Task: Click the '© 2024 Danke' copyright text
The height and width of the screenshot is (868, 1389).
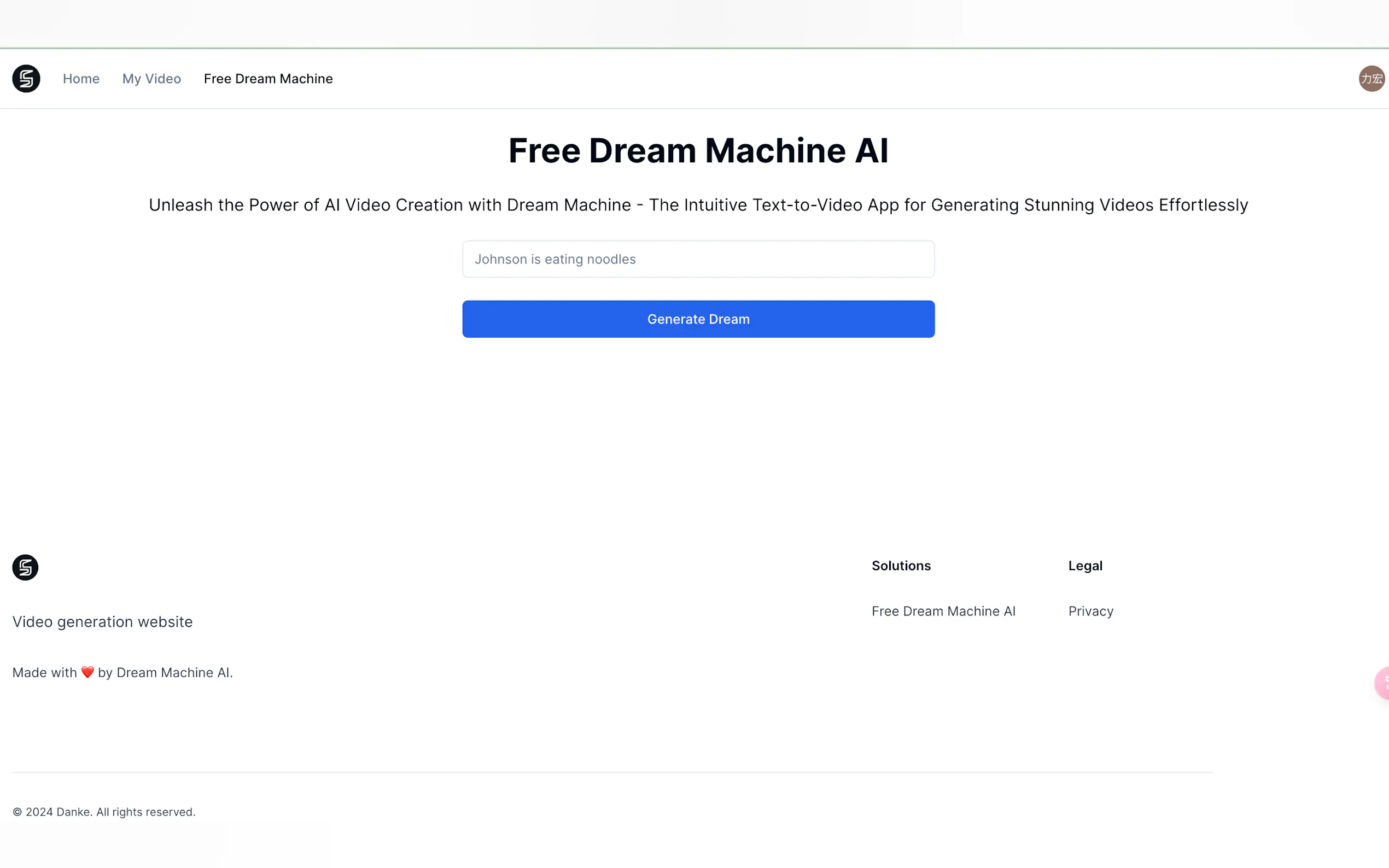Action: 104,812
